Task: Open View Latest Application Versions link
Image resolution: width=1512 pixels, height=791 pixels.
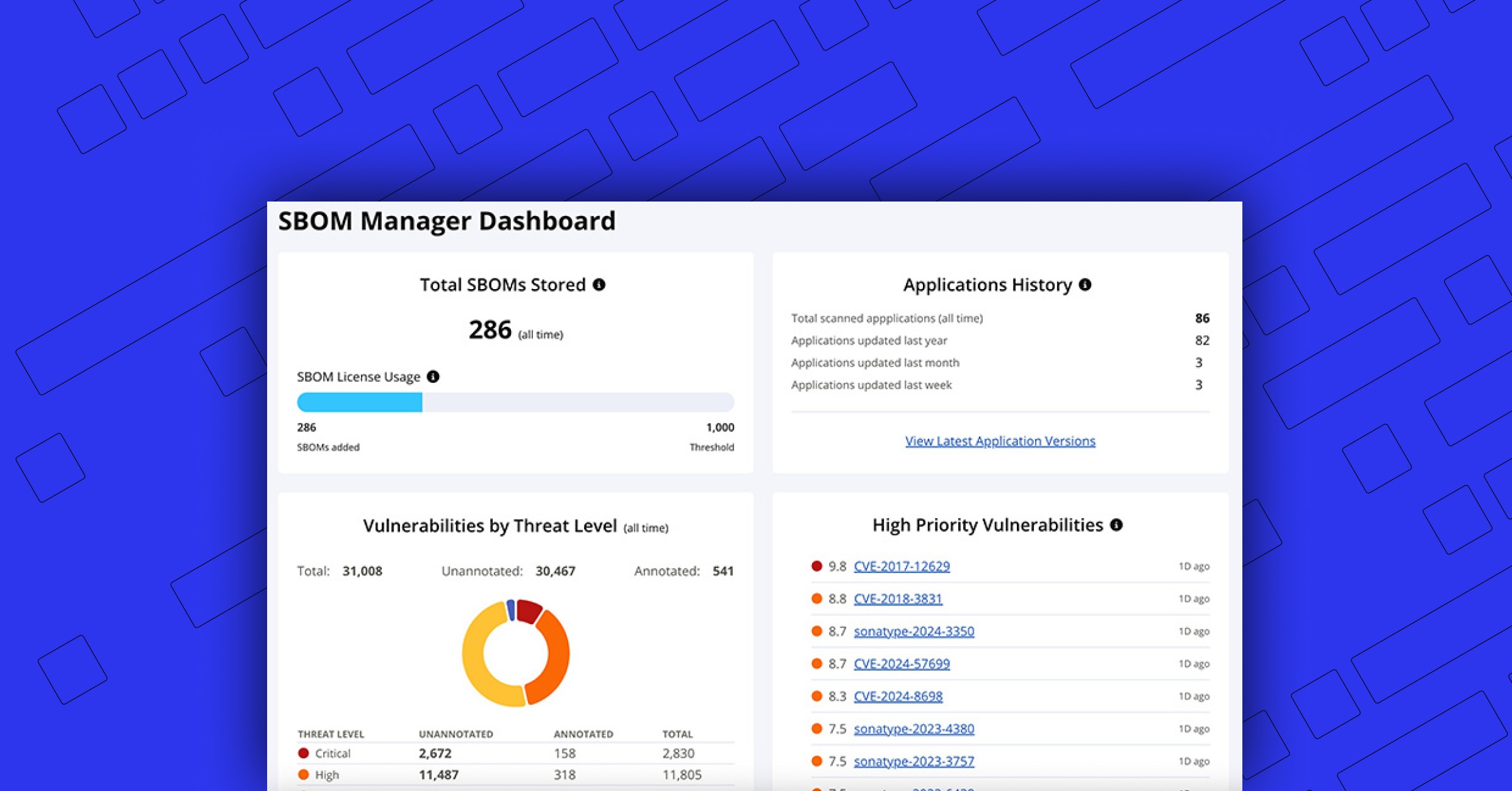Action: click(1000, 441)
